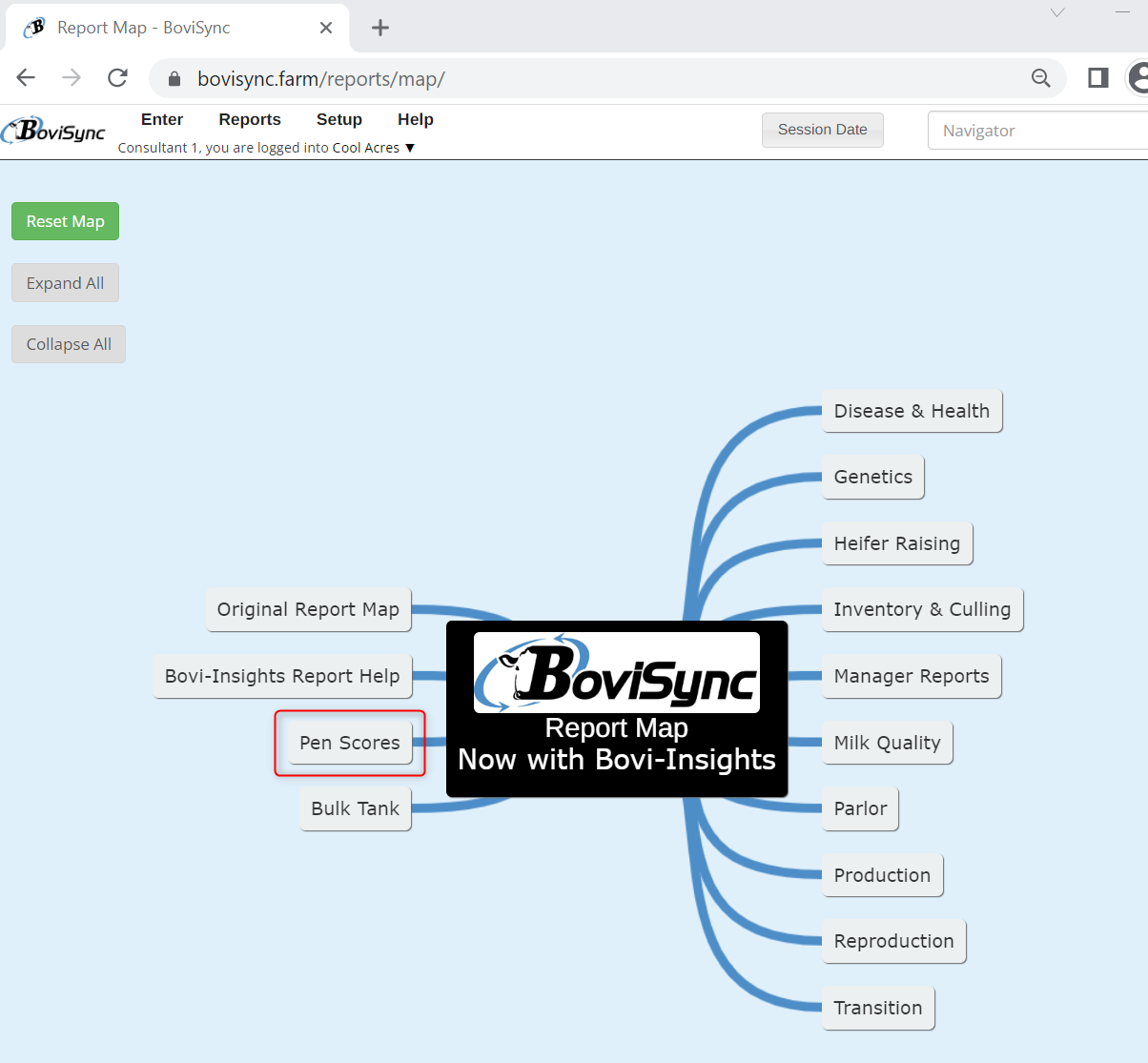This screenshot has height=1063, width=1148.
Task: Click the Session Date button
Action: [x=823, y=130]
